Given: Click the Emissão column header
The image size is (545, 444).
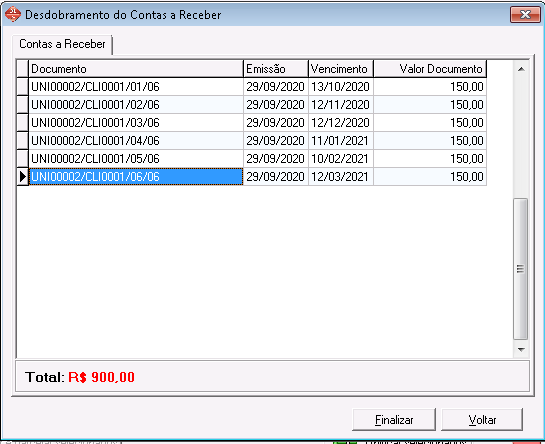Looking at the screenshot, I should tap(276, 69).
